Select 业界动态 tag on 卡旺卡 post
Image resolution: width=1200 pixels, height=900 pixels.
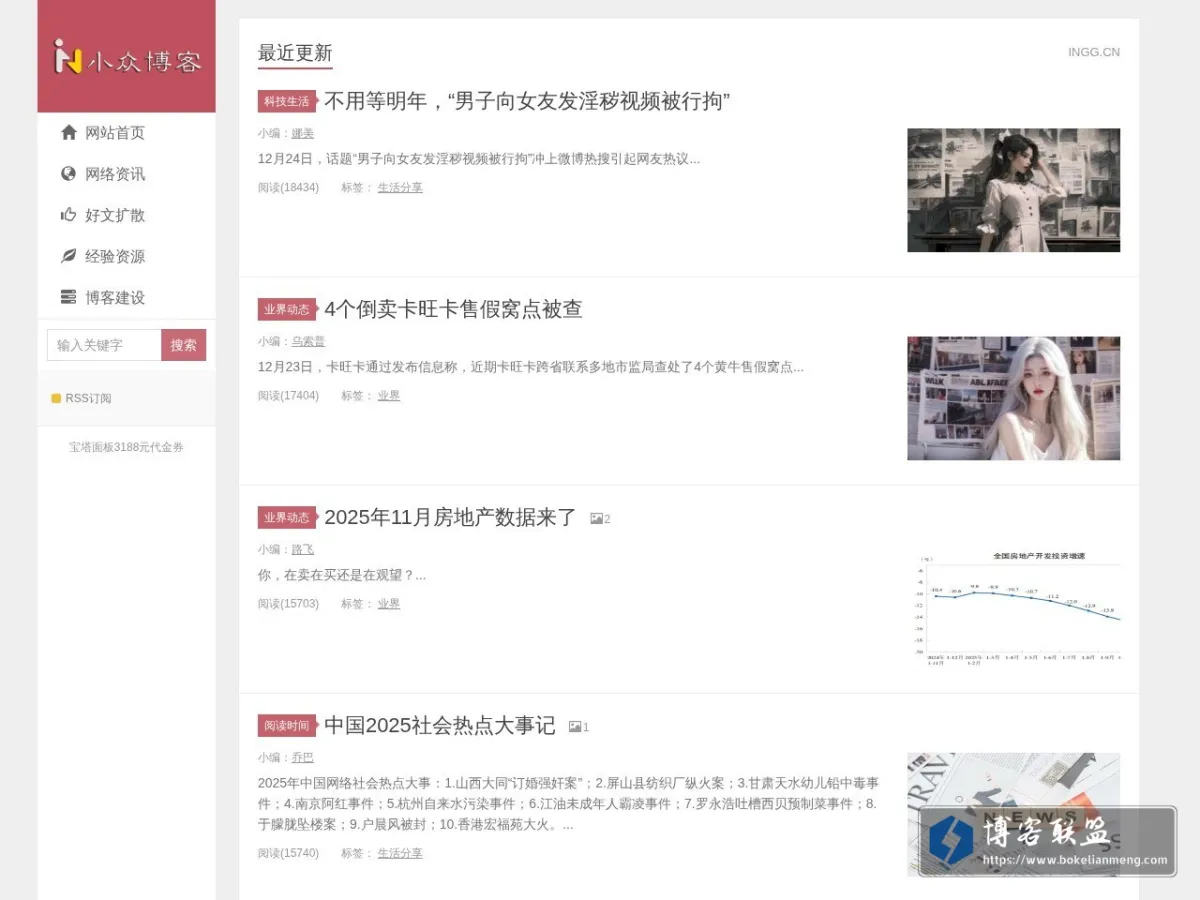pyautogui.click(x=286, y=309)
